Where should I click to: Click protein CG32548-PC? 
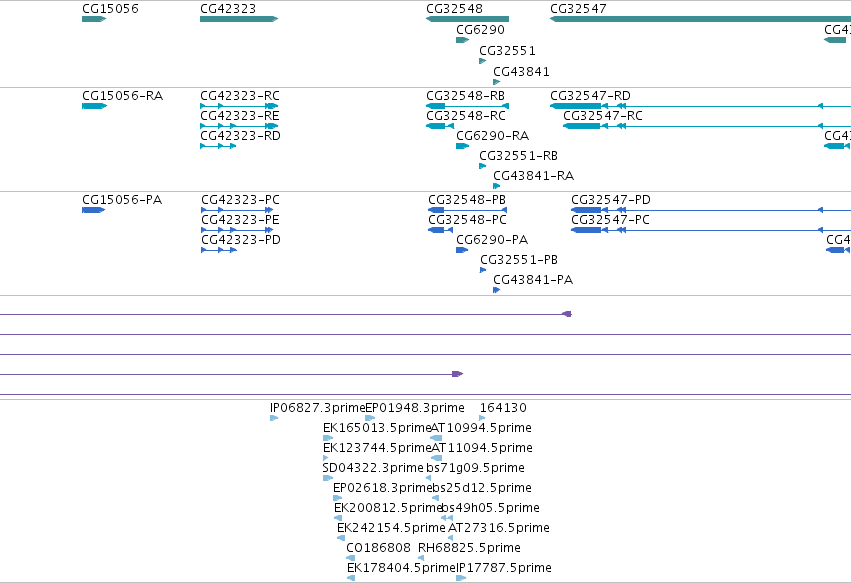(x=467, y=220)
